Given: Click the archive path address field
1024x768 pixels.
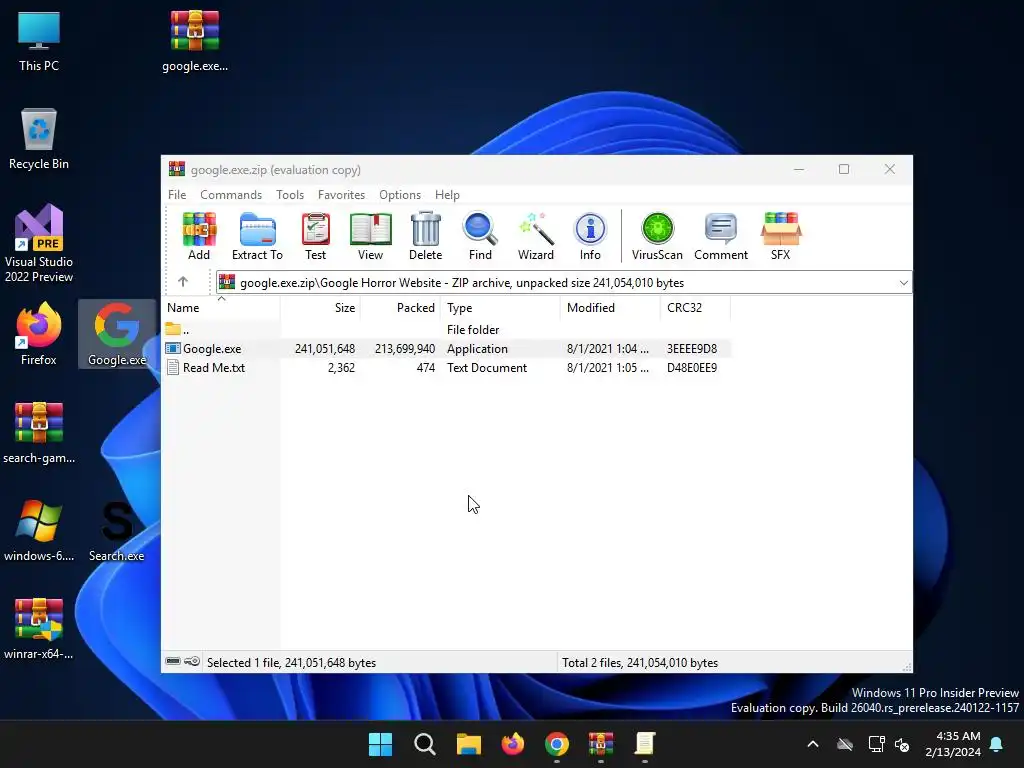Looking at the screenshot, I should pyautogui.click(x=564, y=283).
